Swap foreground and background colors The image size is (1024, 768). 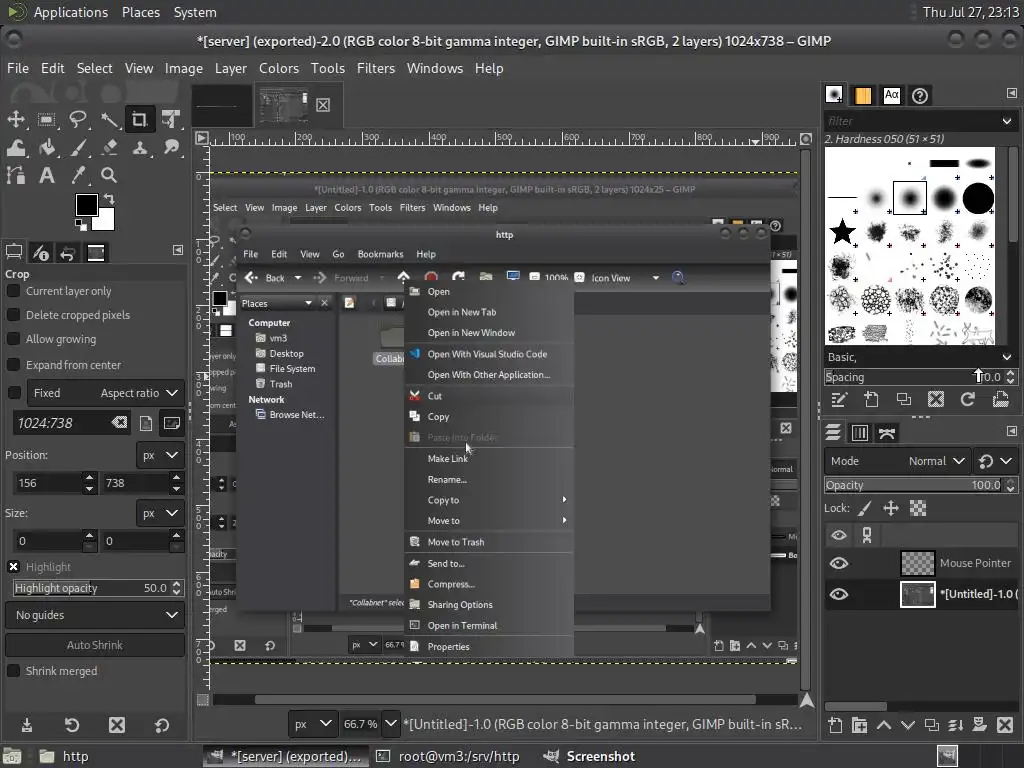(x=109, y=199)
